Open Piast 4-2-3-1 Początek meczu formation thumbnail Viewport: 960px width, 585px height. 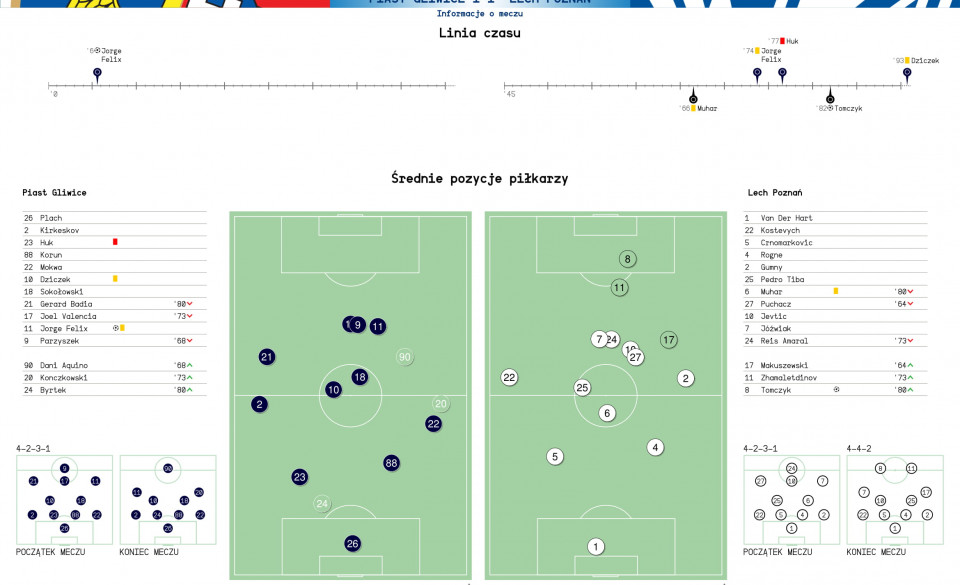click(64, 500)
